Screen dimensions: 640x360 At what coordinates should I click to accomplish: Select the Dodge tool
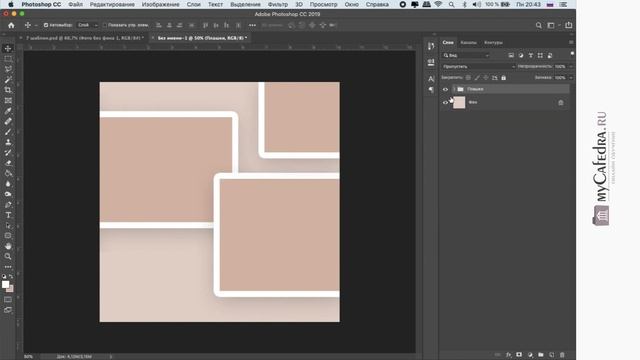pos(8,194)
